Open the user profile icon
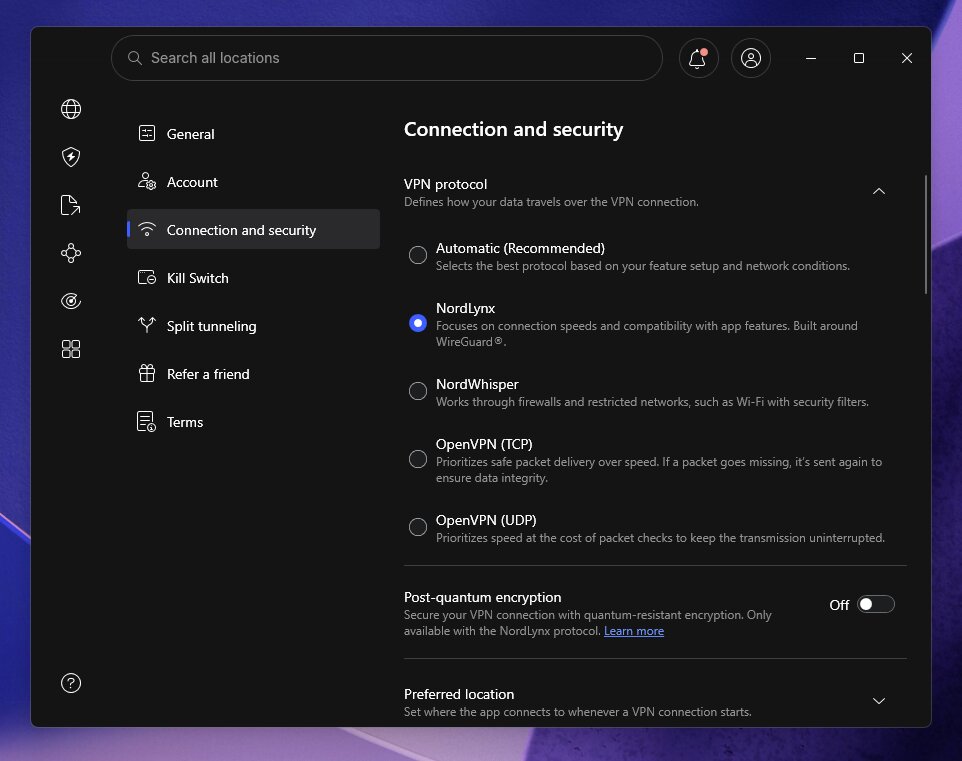962x761 pixels. click(751, 58)
